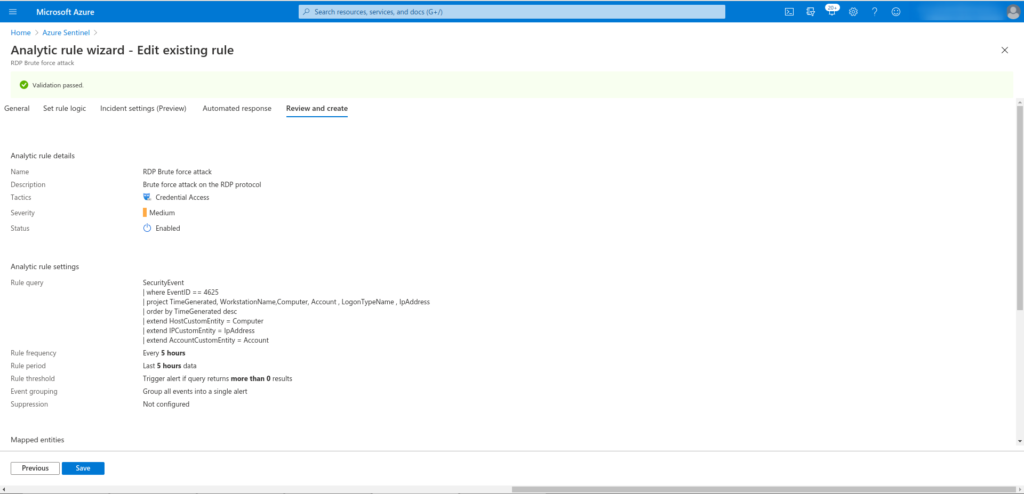
Task: Click the Credential Access tactic icon
Action: pyautogui.click(x=147, y=197)
